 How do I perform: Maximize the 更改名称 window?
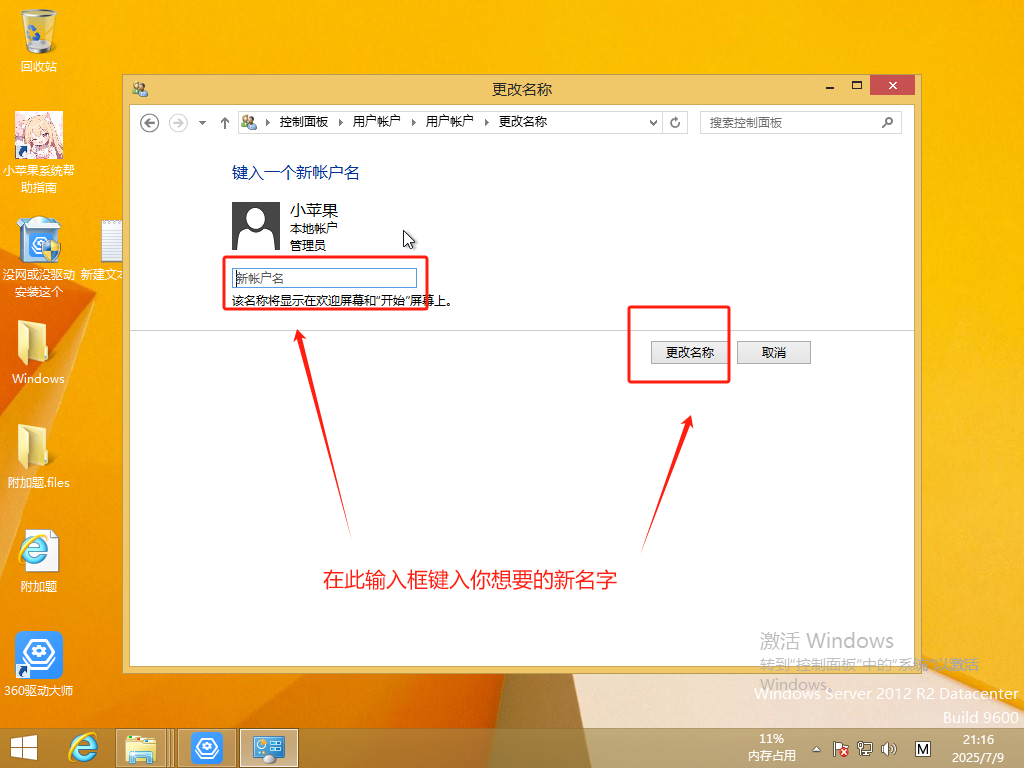tap(857, 86)
